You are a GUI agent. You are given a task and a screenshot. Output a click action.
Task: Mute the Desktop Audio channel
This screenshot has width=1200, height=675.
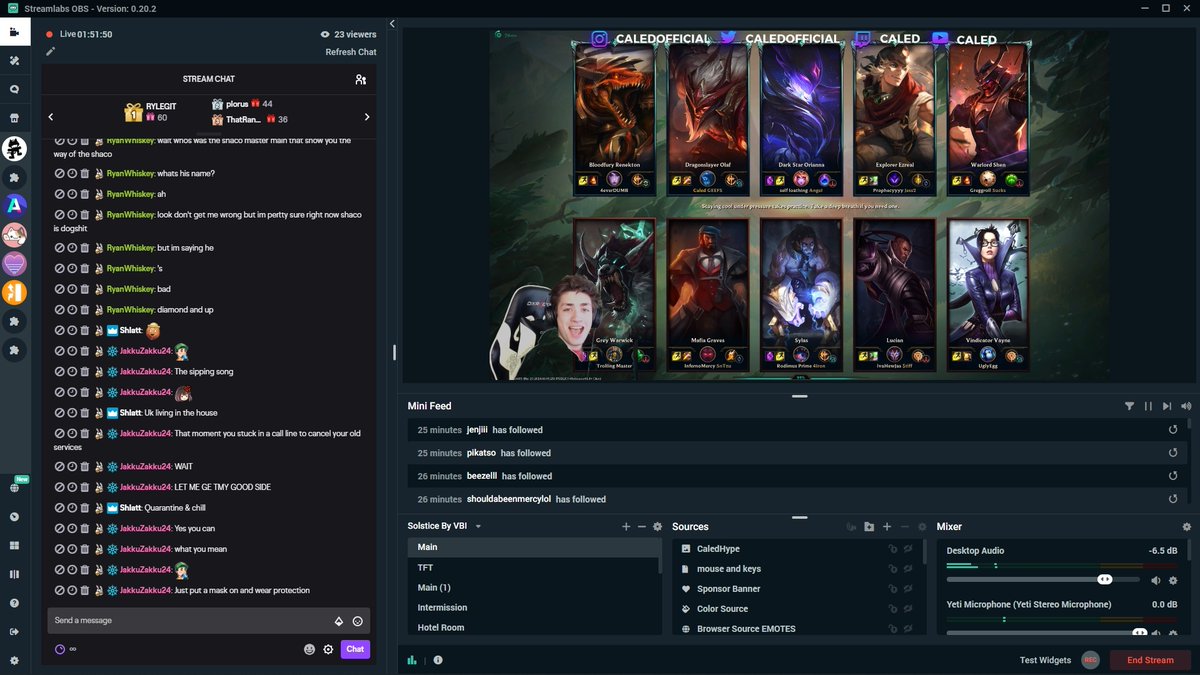(1156, 580)
